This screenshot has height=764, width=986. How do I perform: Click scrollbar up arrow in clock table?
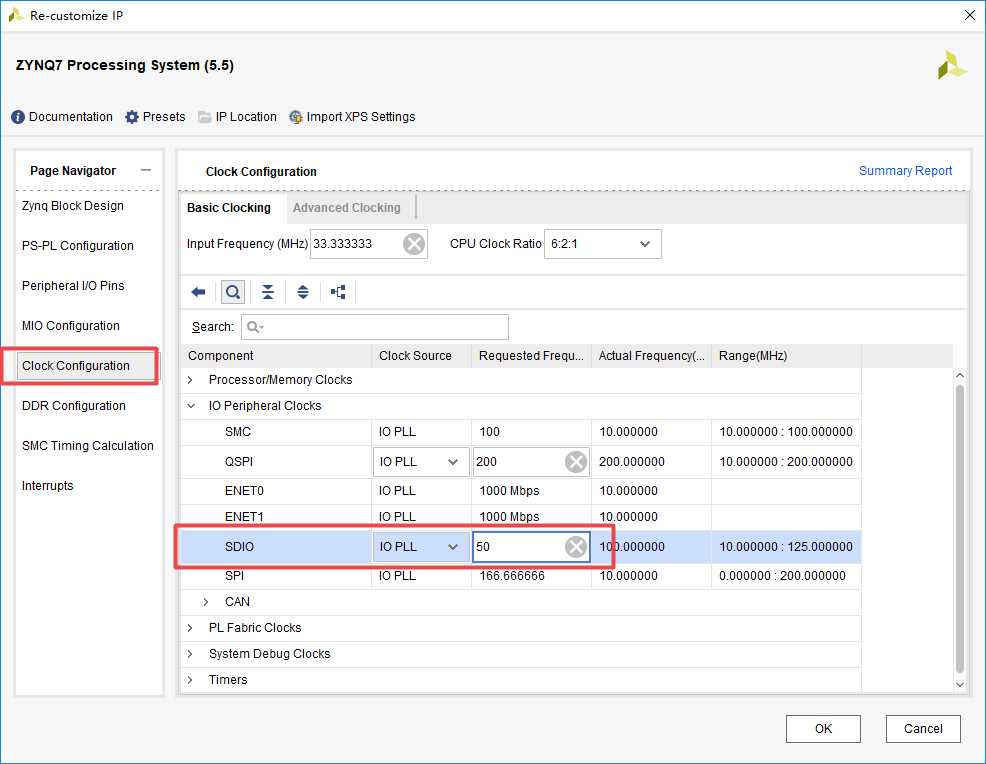pyautogui.click(x=960, y=375)
